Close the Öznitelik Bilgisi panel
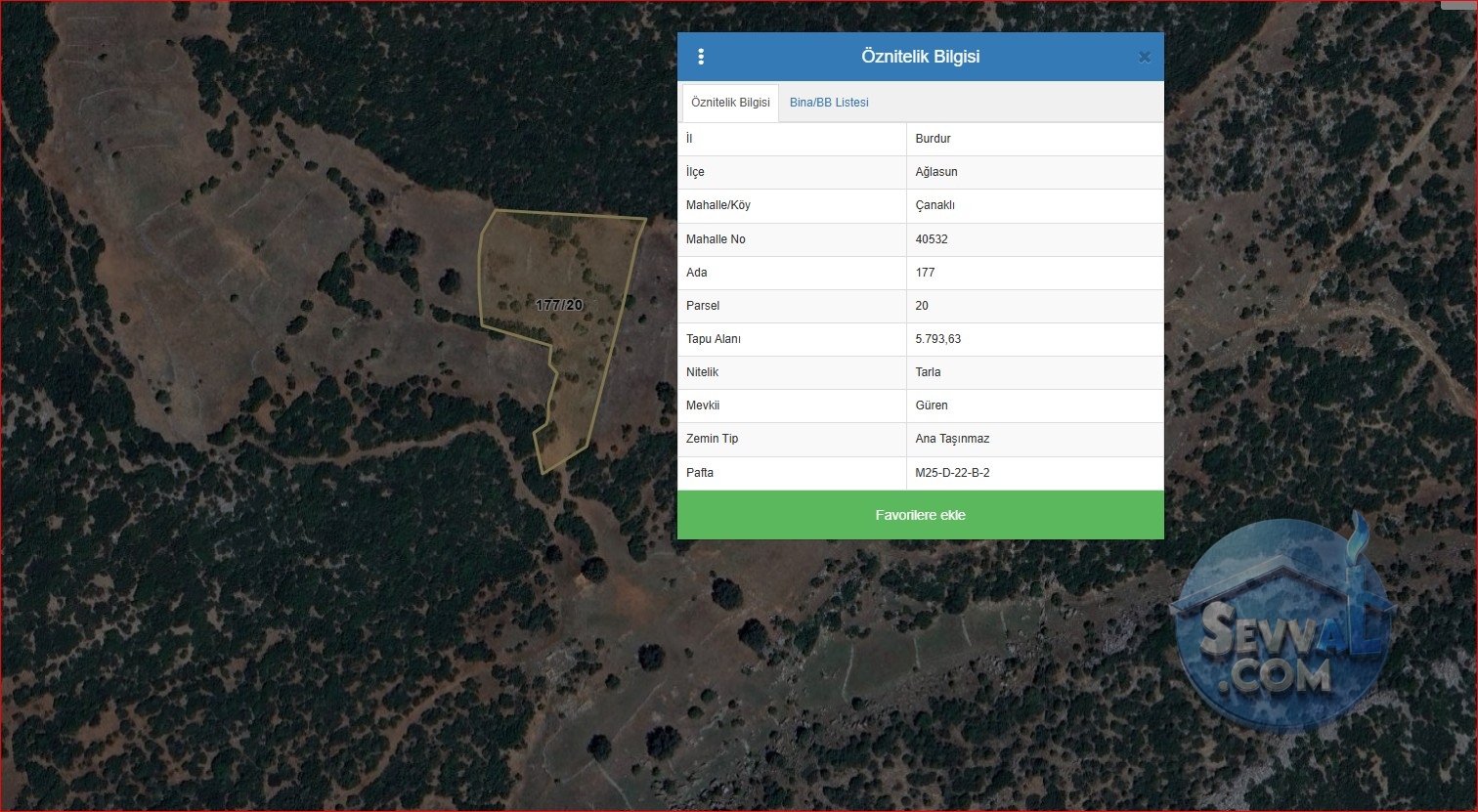 coord(1144,57)
